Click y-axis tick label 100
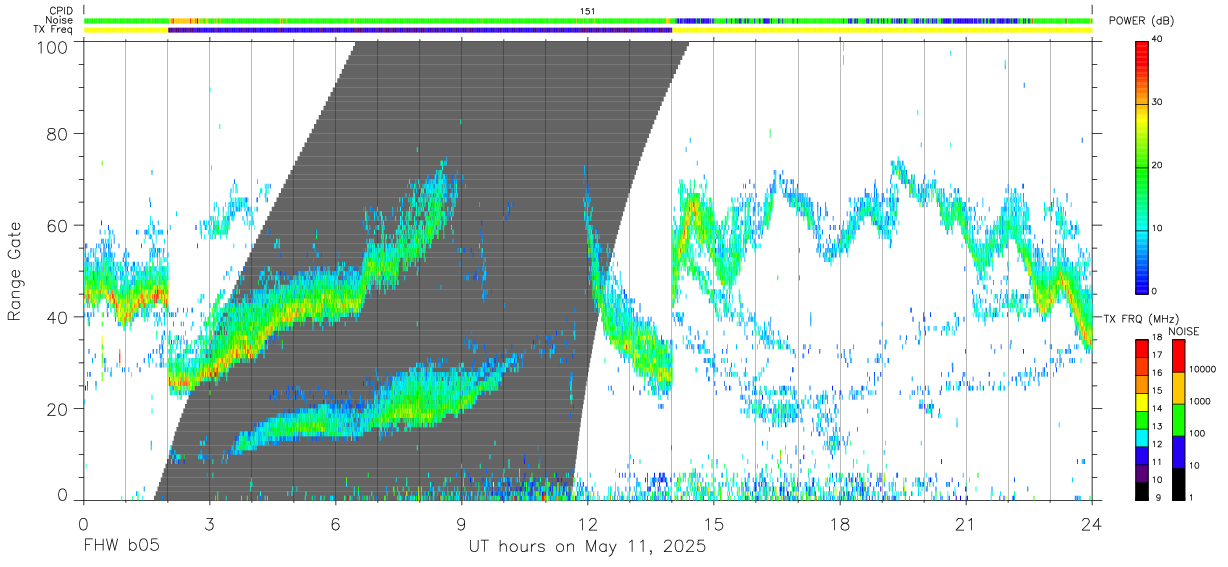The width and height of the screenshot is (1228, 567). coord(51,47)
